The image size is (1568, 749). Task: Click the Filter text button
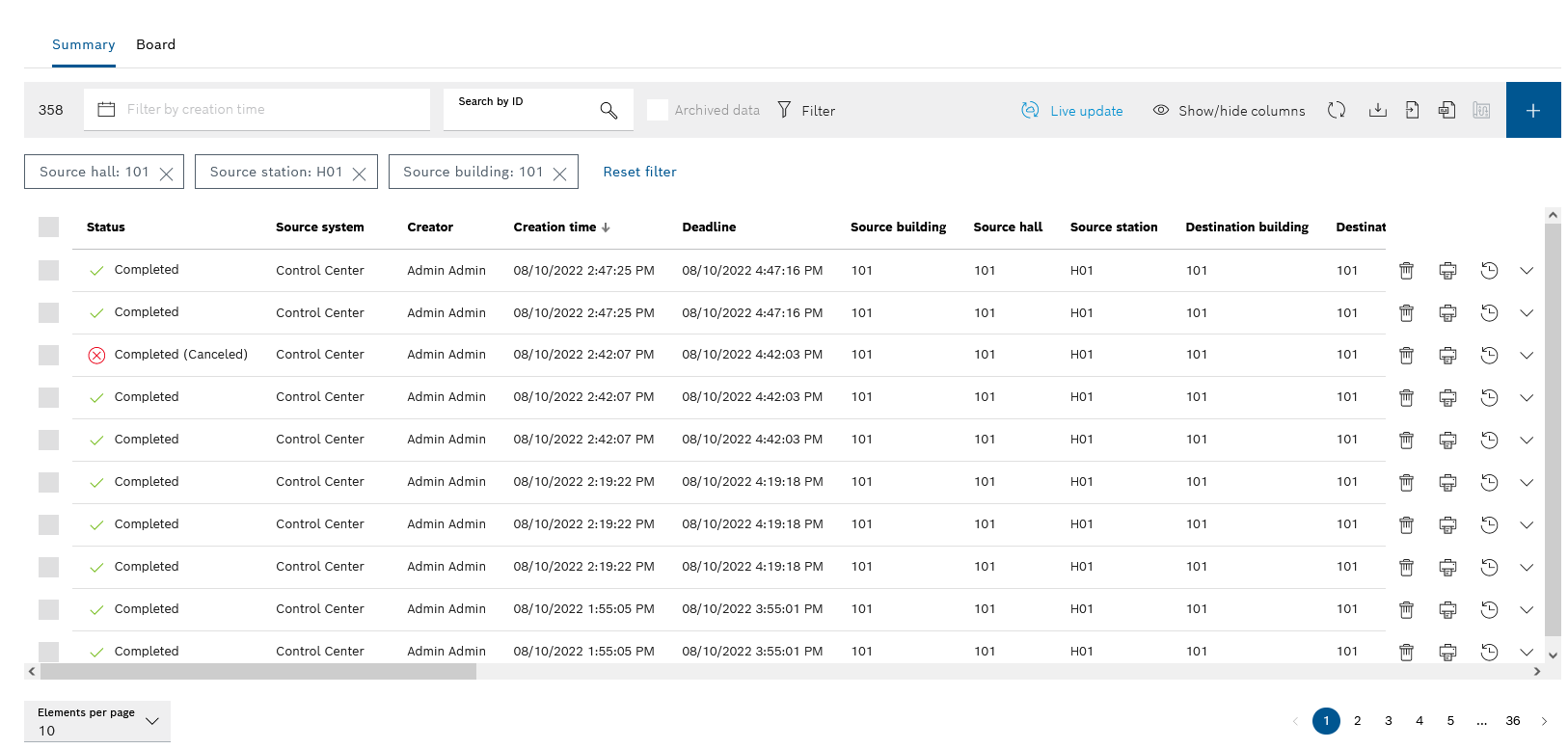click(819, 111)
